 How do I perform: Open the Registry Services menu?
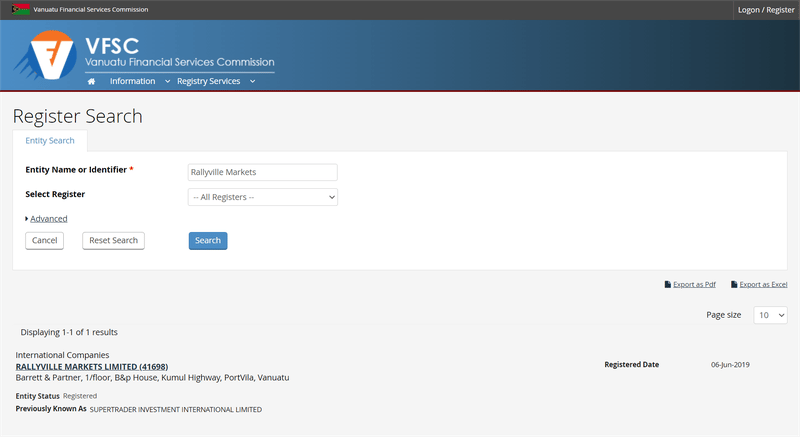208,81
